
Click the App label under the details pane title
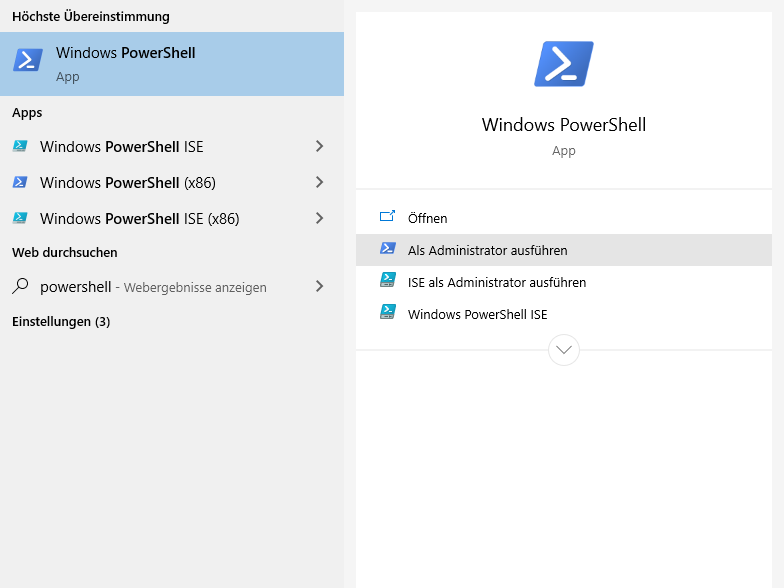[x=564, y=150]
